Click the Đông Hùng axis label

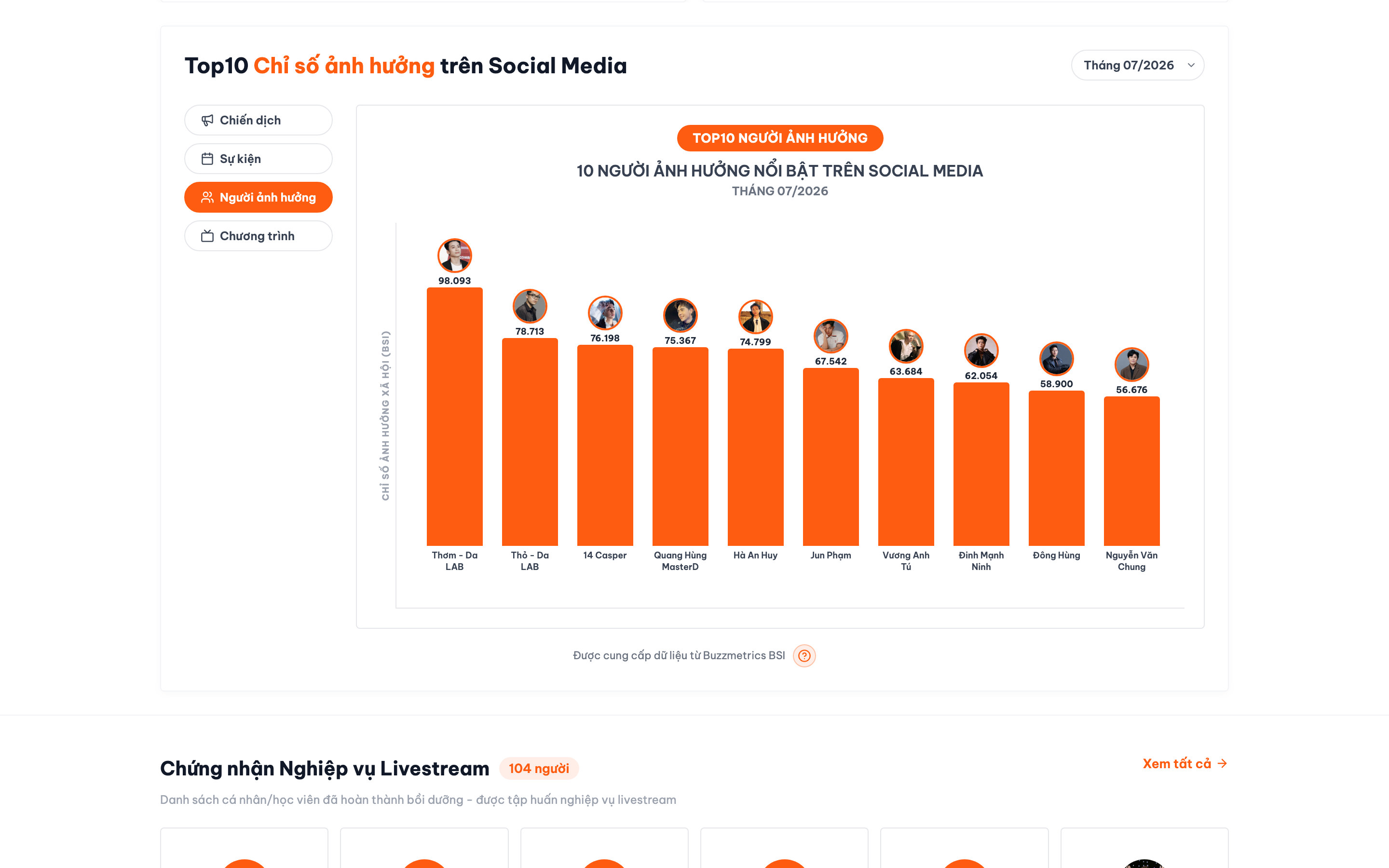pyautogui.click(x=1056, y=555)
